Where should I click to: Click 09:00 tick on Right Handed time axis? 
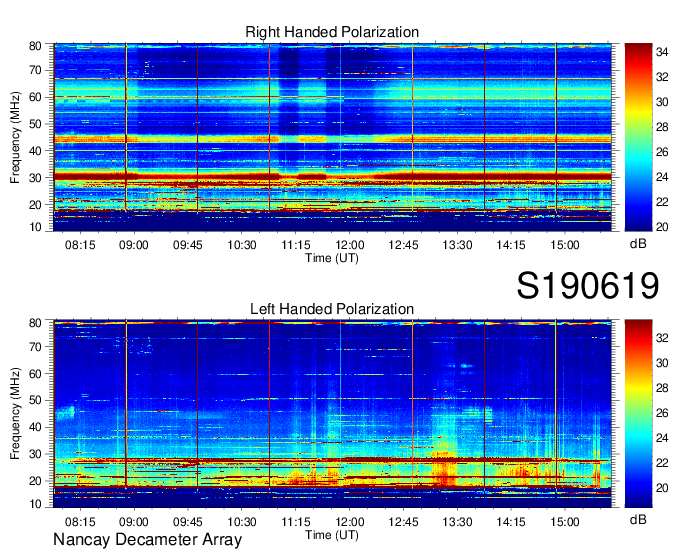pos(134,245)
